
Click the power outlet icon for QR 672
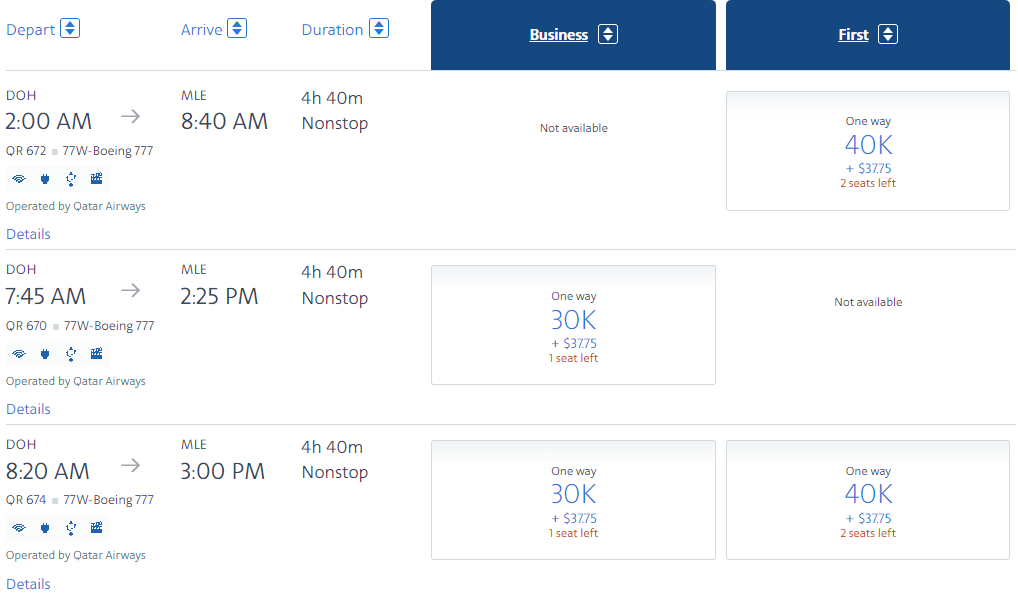click(x=44, y=179)
